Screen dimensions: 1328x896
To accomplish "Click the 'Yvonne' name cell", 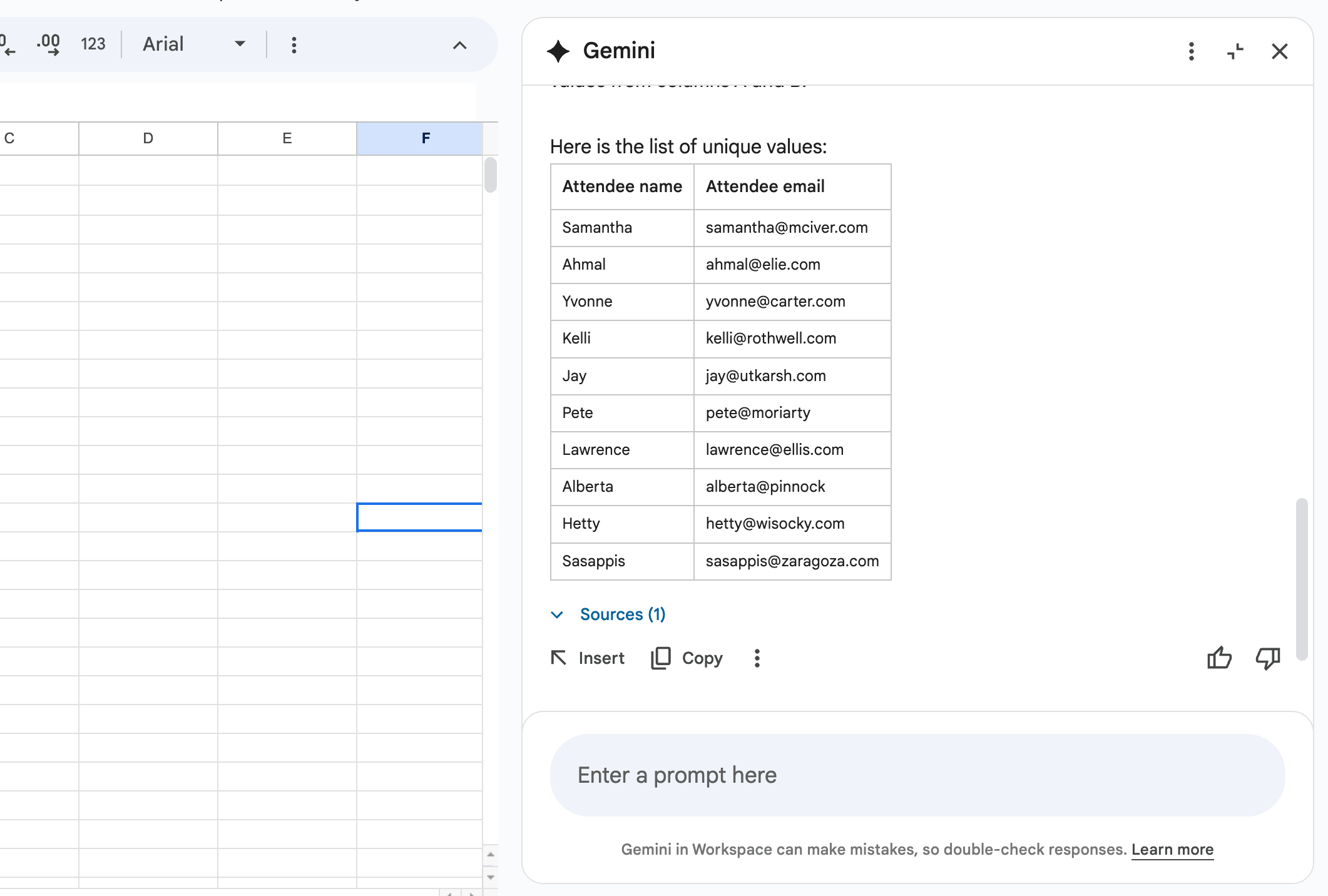I will click(x=622, y=302).
